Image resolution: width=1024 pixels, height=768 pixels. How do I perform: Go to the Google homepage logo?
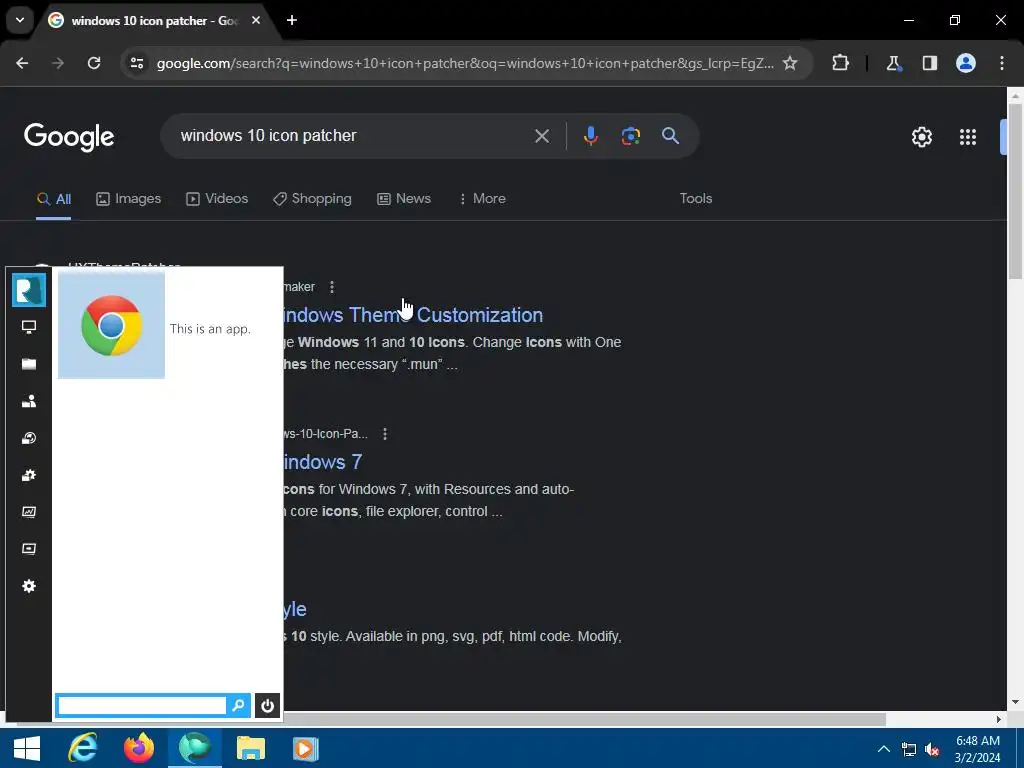pos(69,136)
